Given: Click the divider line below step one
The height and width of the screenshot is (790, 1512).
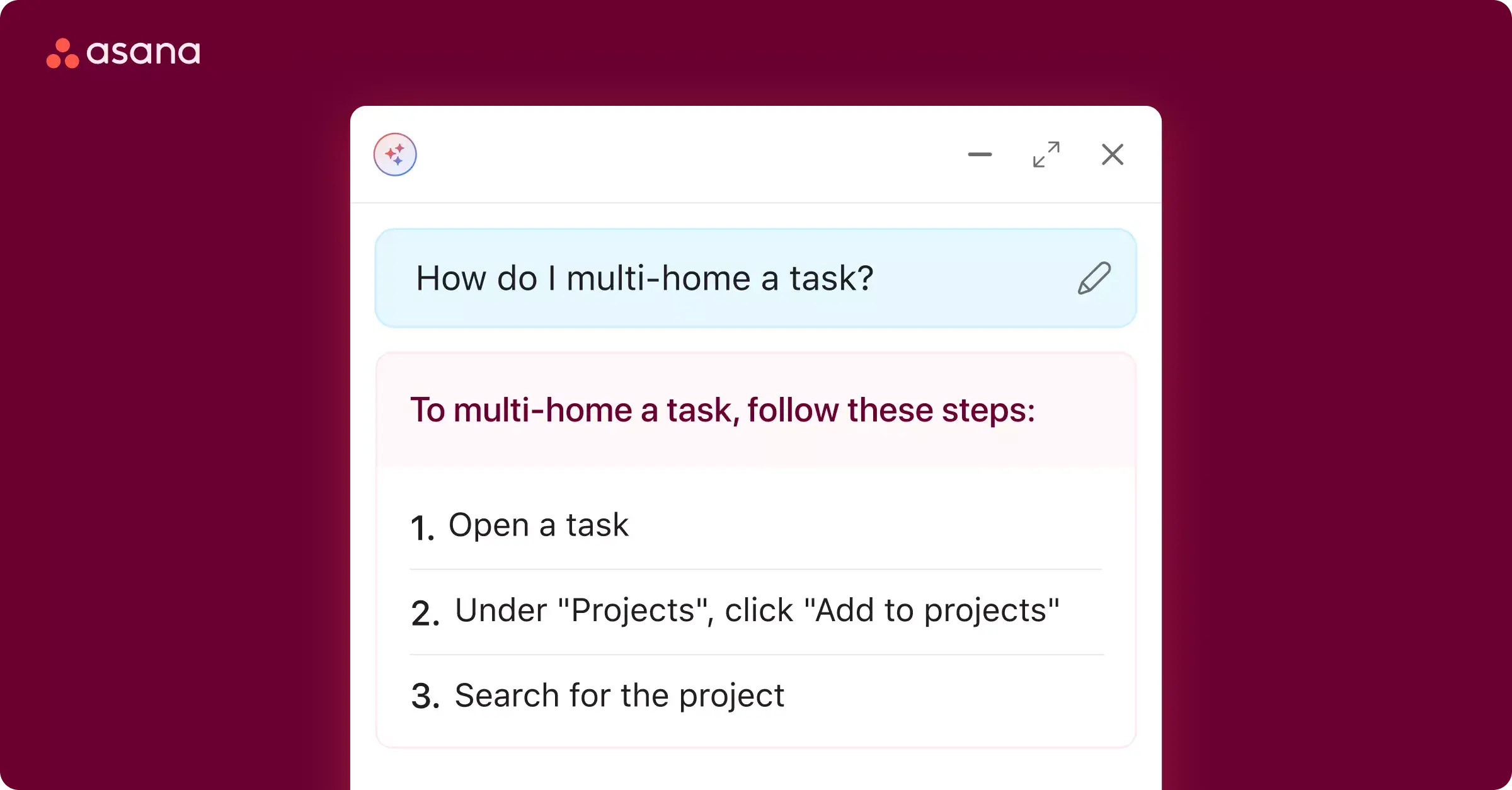Looking at the screenshot, I should point(756,570).
